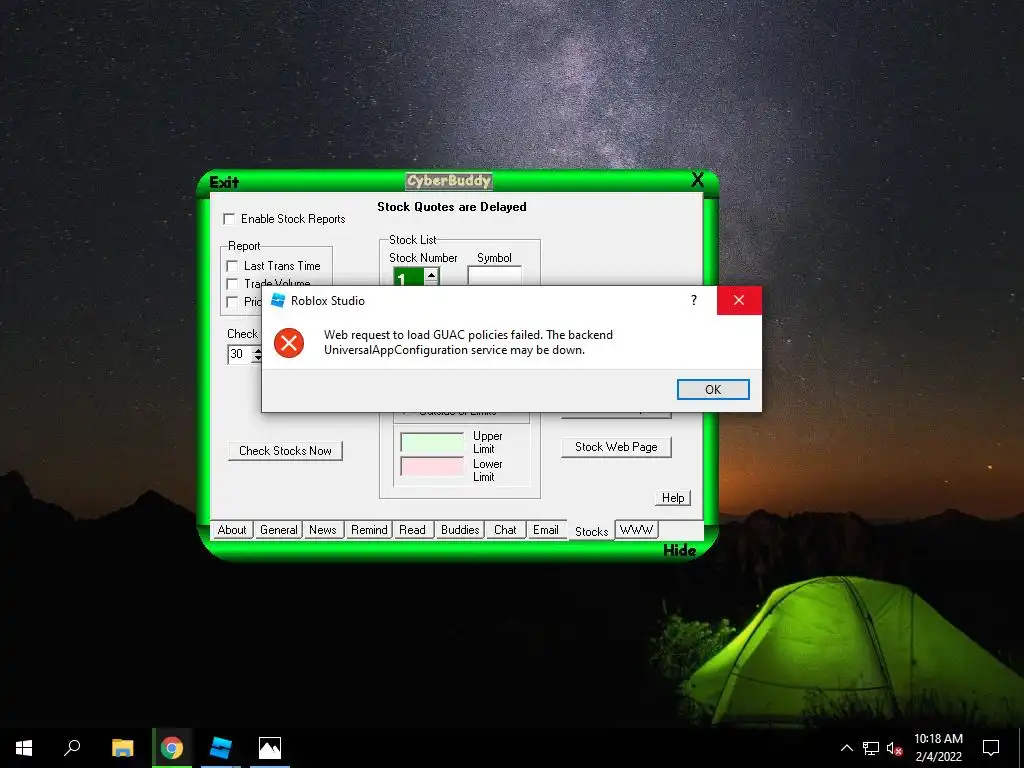Click 'Stock Quotes are Delayed' heading
Viewport: 1024px width, 768px height.
click(452, 207)
